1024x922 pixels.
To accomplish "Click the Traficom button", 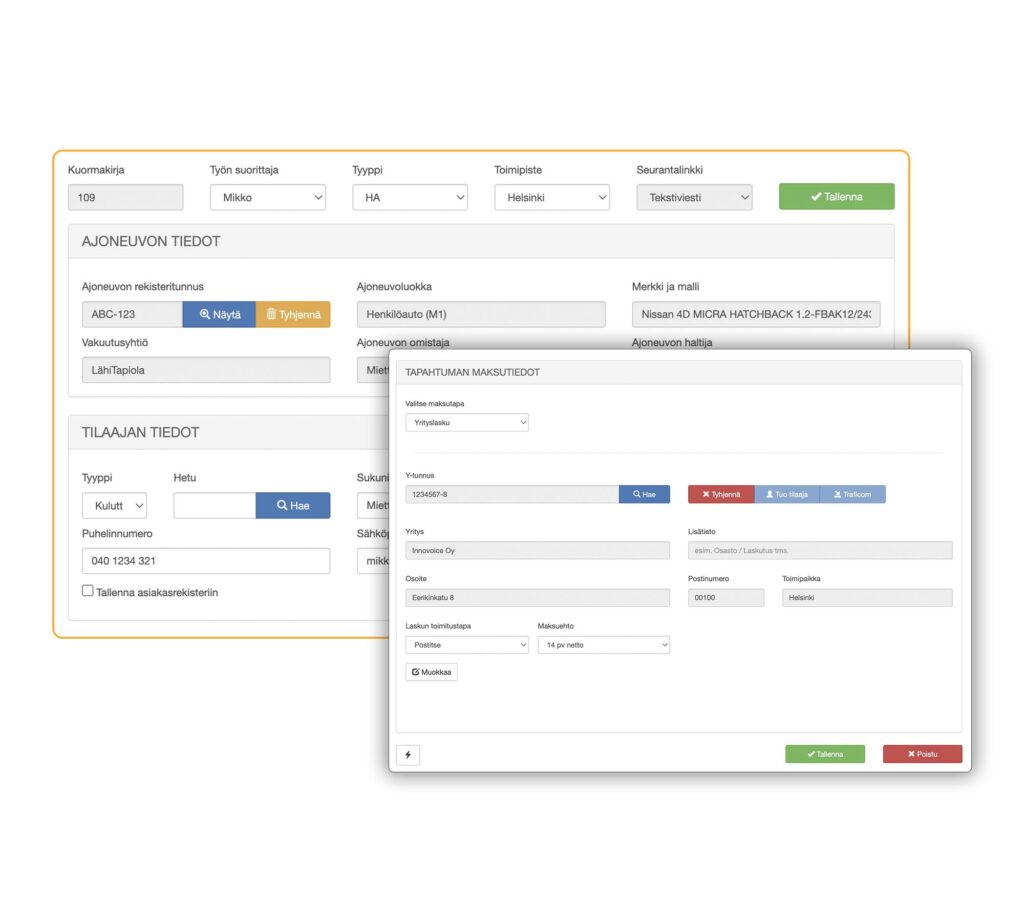I will (x=853, y=494).
